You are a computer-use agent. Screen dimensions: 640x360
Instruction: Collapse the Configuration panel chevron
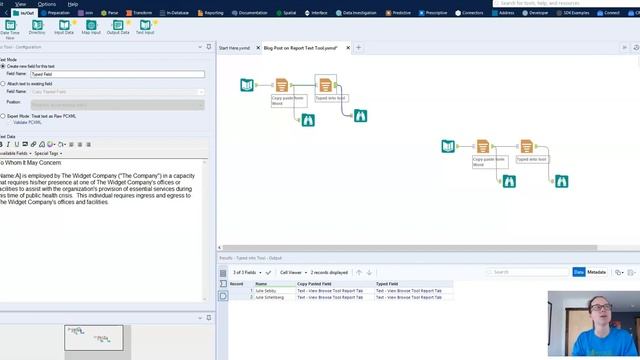(200, 47)
